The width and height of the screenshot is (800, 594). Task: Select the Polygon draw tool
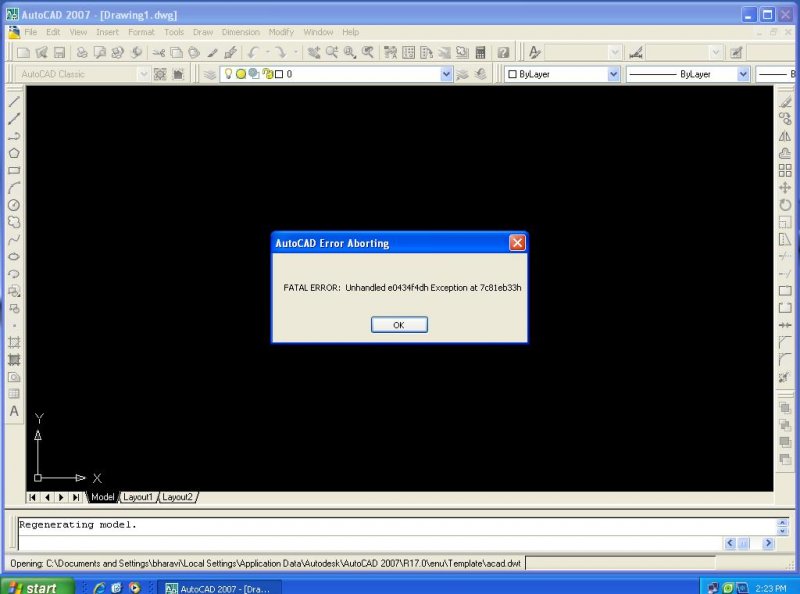pyautogui.click(x=14, y=153)
